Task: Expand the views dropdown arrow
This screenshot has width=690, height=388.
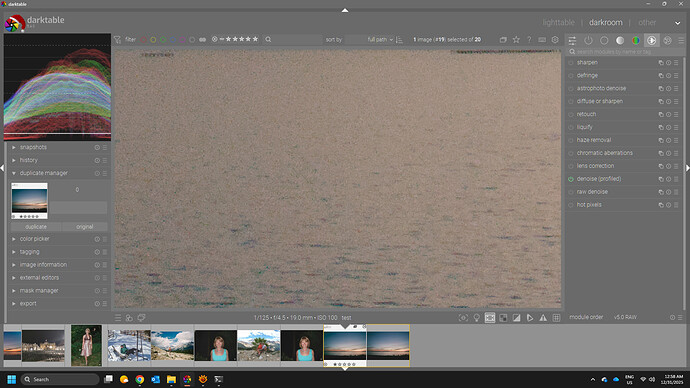Action: [x=678, y=23]
